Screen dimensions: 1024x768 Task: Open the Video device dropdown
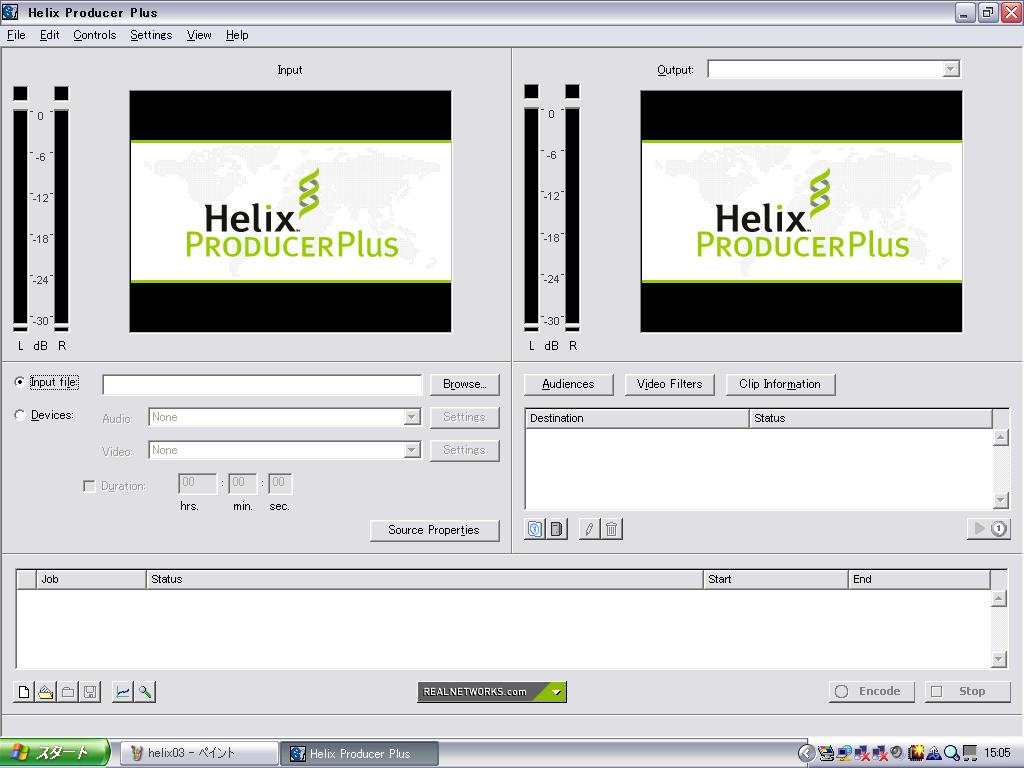(x=411, y=450)
